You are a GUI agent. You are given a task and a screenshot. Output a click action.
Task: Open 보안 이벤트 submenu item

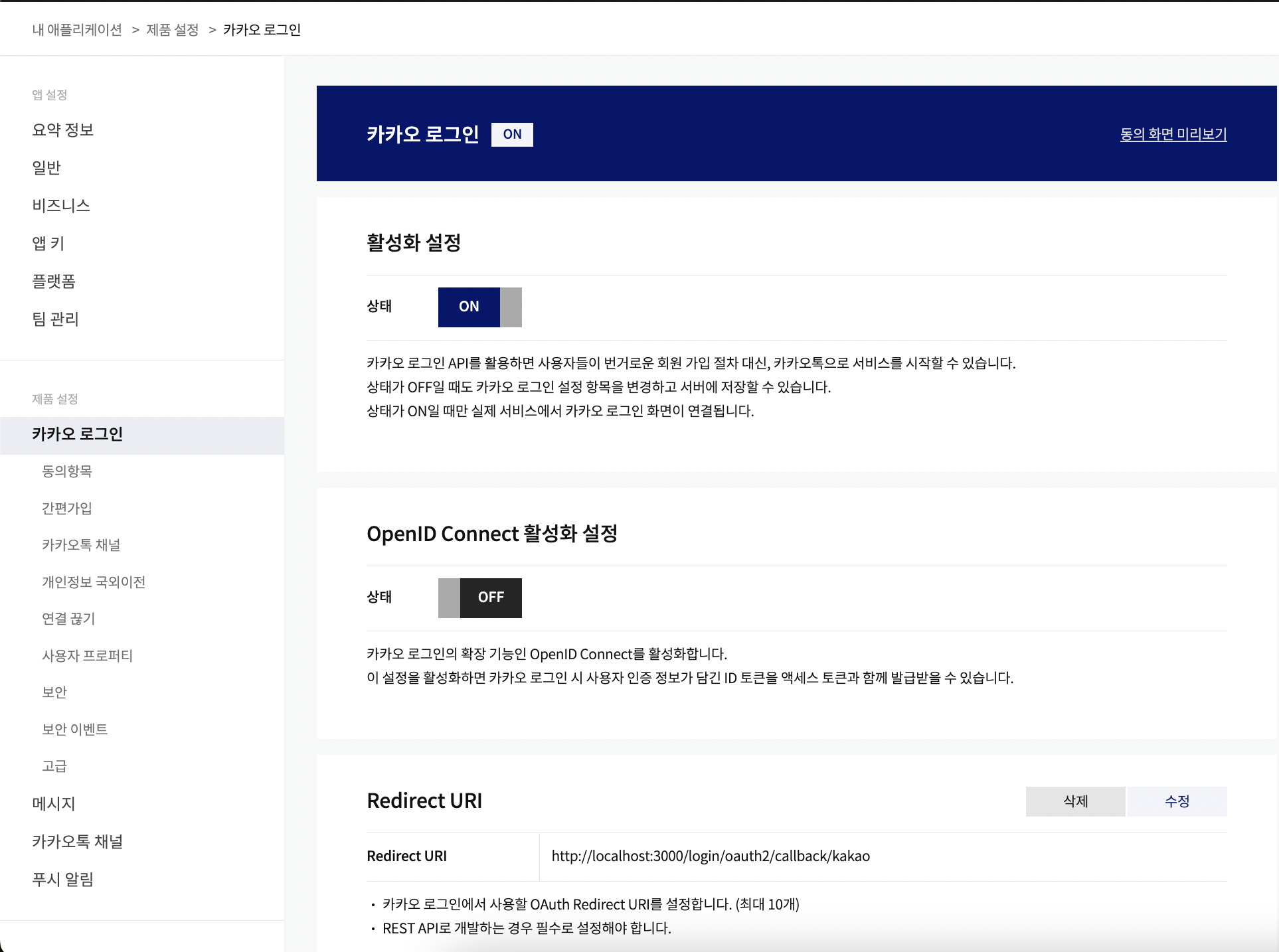click(x=75, y=730)
